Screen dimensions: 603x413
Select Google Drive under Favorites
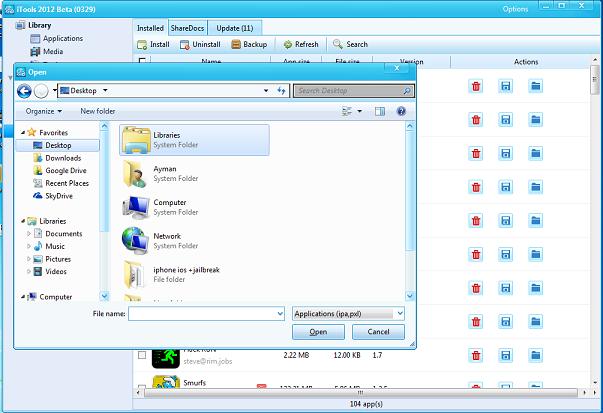click(x=60, y=171)
